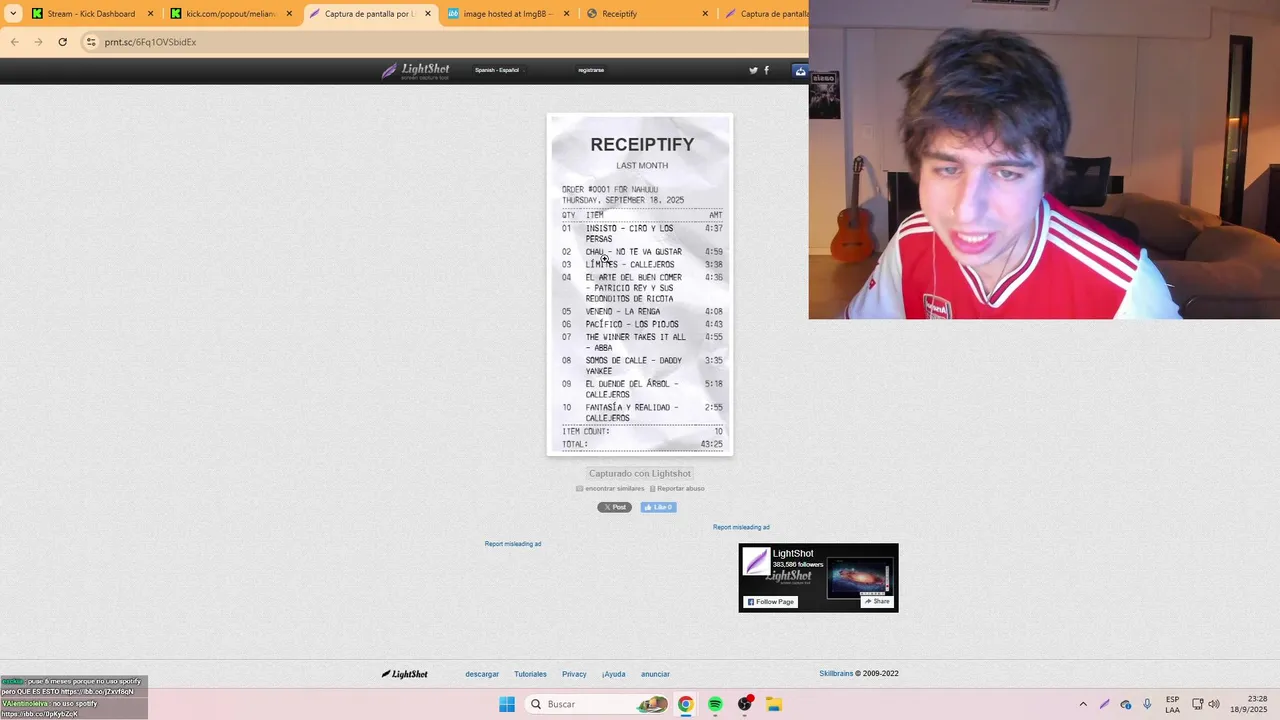Select the last Captura de pantalla tab

tap(765, 14)
